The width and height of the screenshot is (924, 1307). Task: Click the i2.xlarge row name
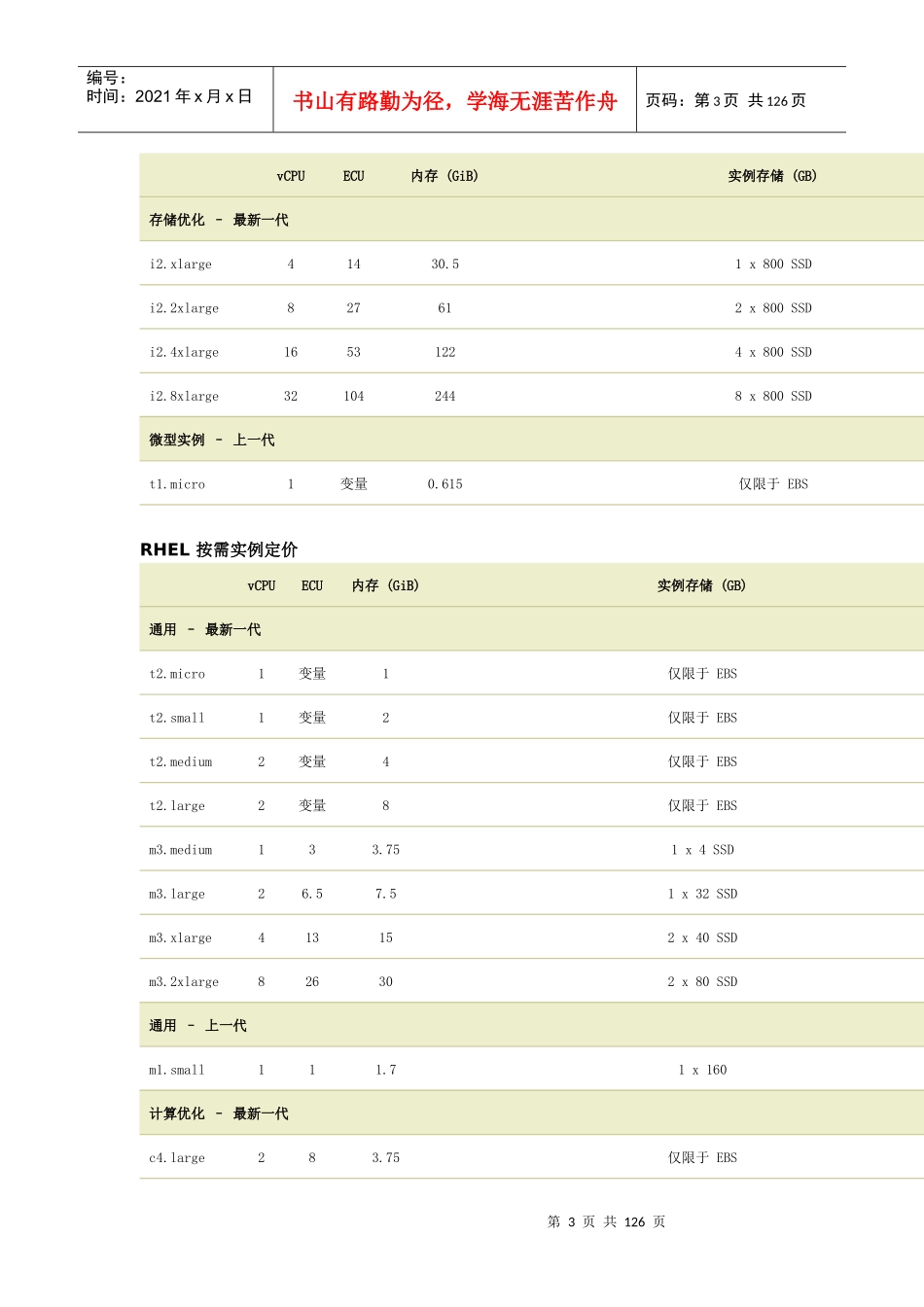[181, 265]
